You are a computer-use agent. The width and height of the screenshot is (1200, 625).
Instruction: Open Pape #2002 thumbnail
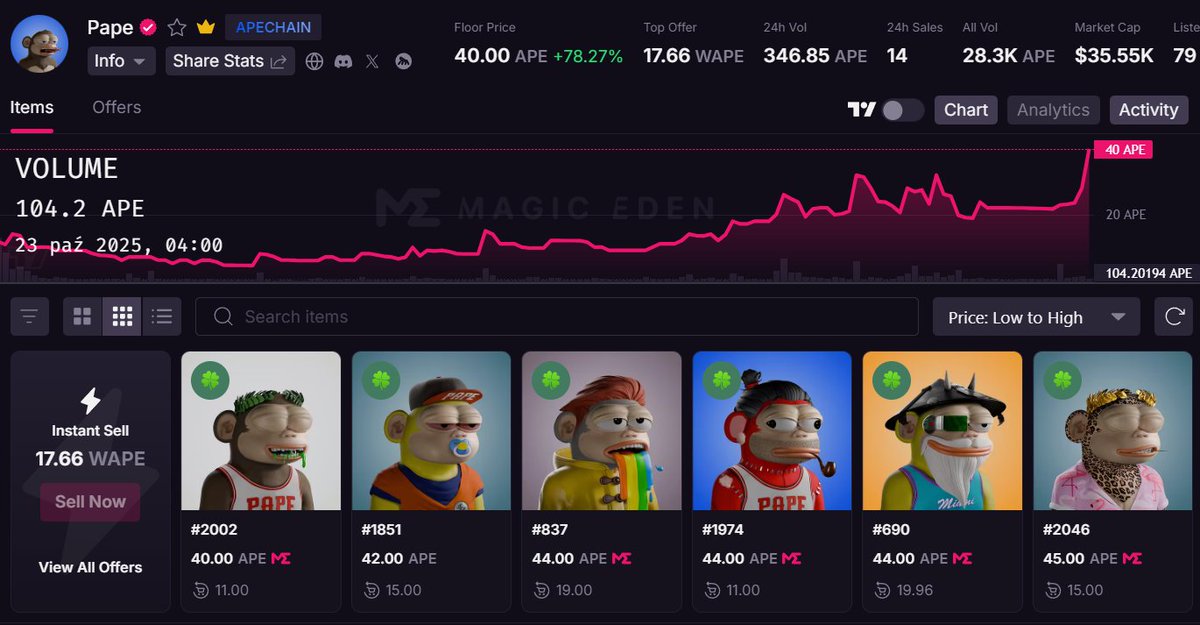(261, 431)
